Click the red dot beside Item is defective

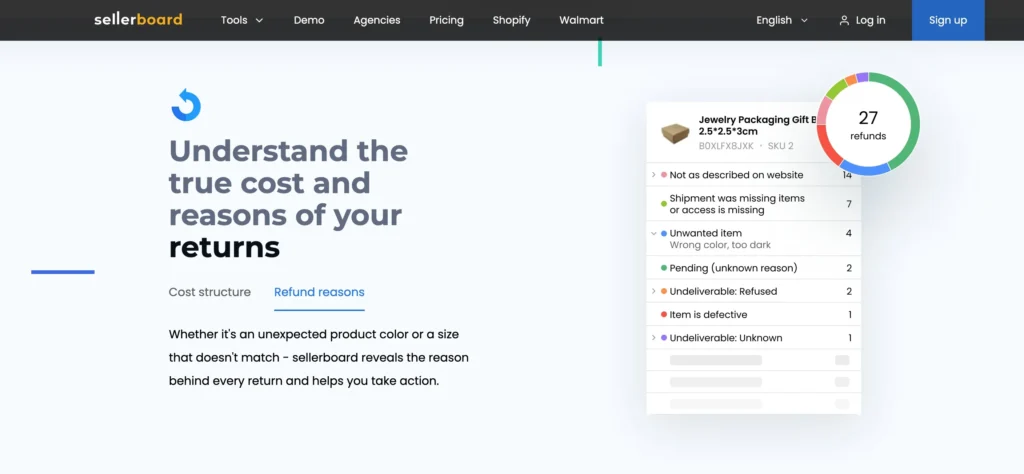(x=664, y=315)
